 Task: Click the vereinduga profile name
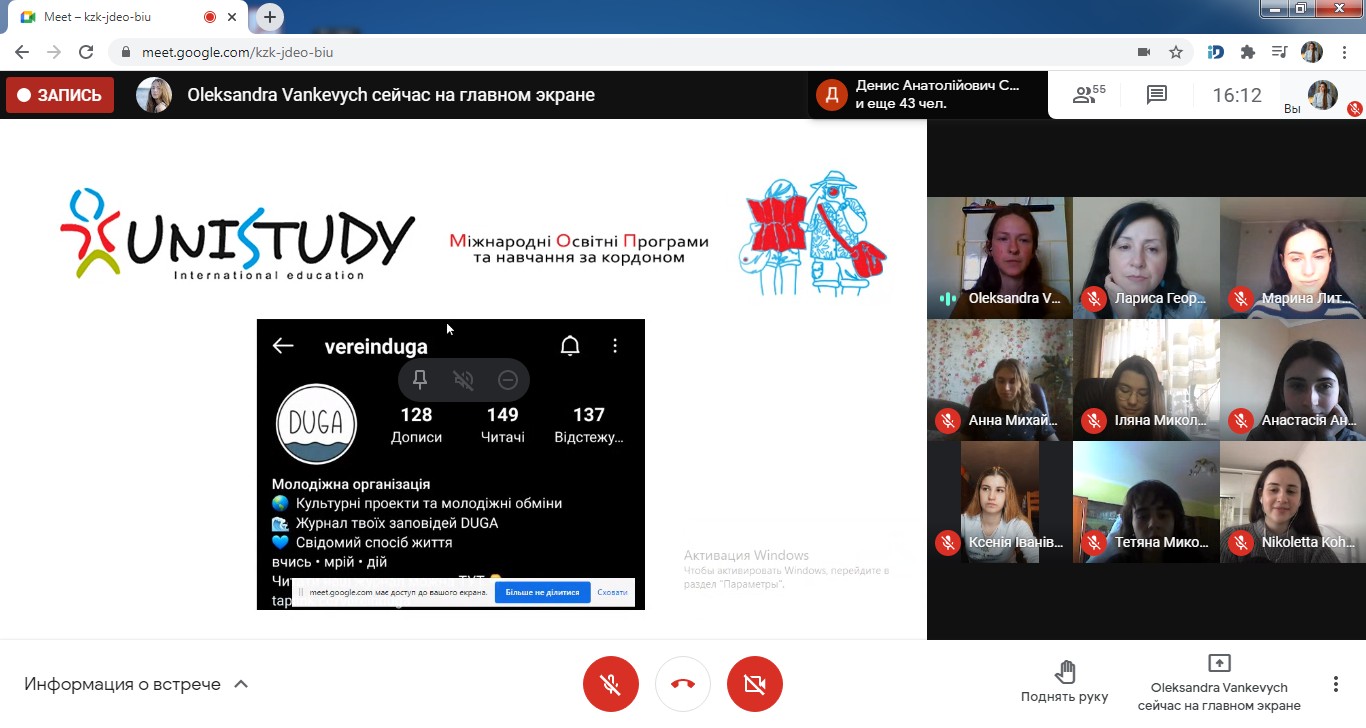point(376,346)
